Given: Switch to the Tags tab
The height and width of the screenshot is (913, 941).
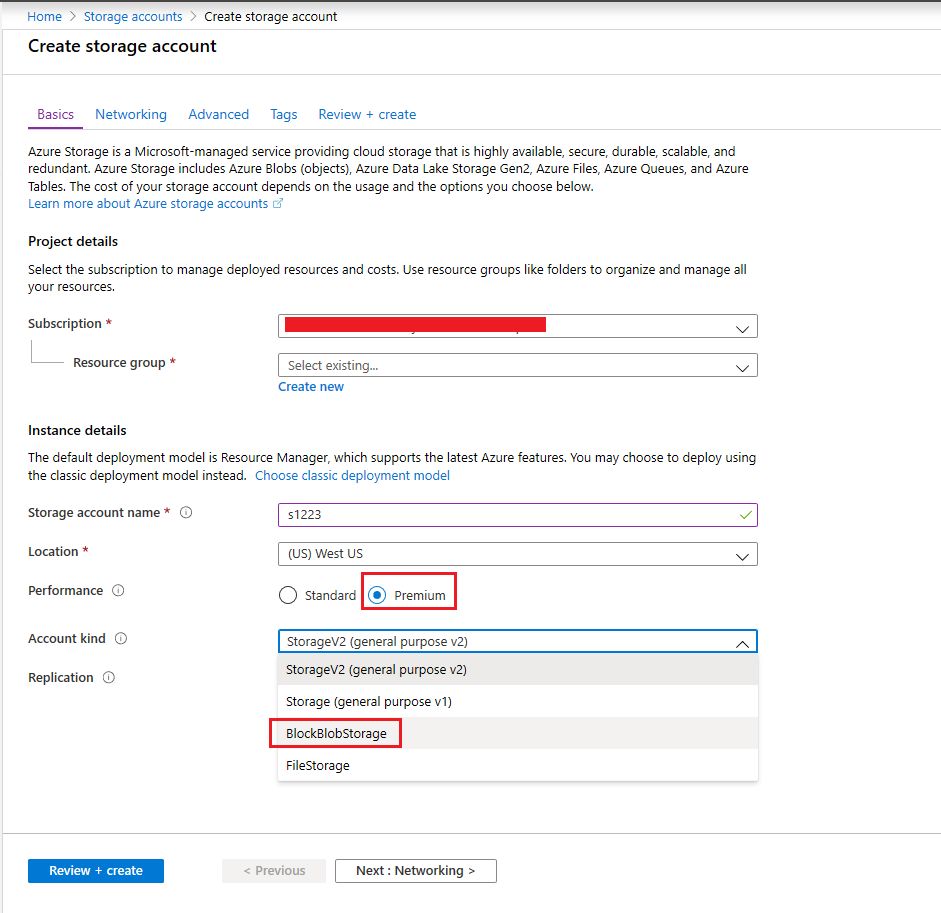Looking at the screenshot, I should 283,115.
